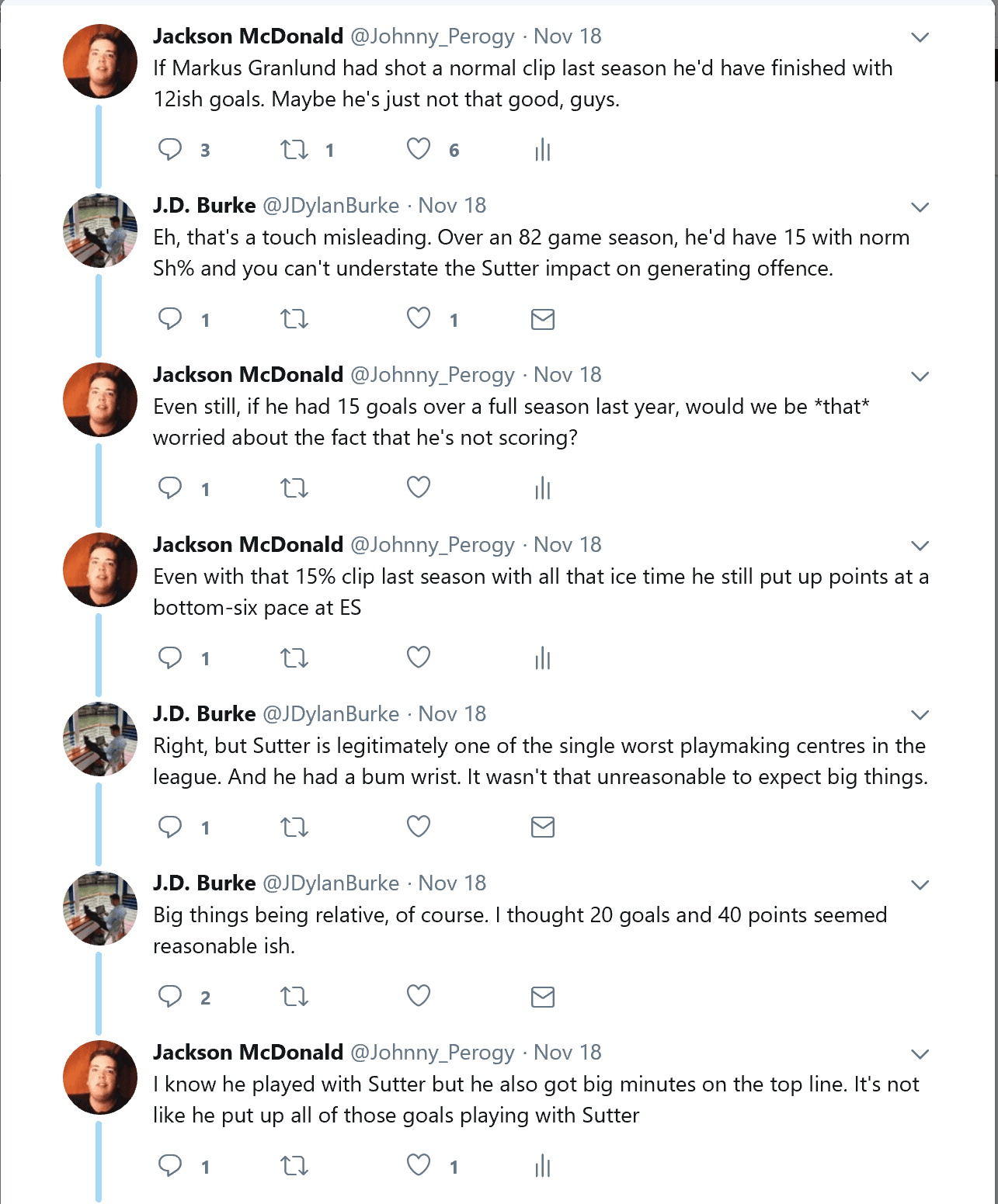Retweet J.D. Burke's 'touch misleading' tweet
Viewport: 998px width, 1204px height.
294,318
